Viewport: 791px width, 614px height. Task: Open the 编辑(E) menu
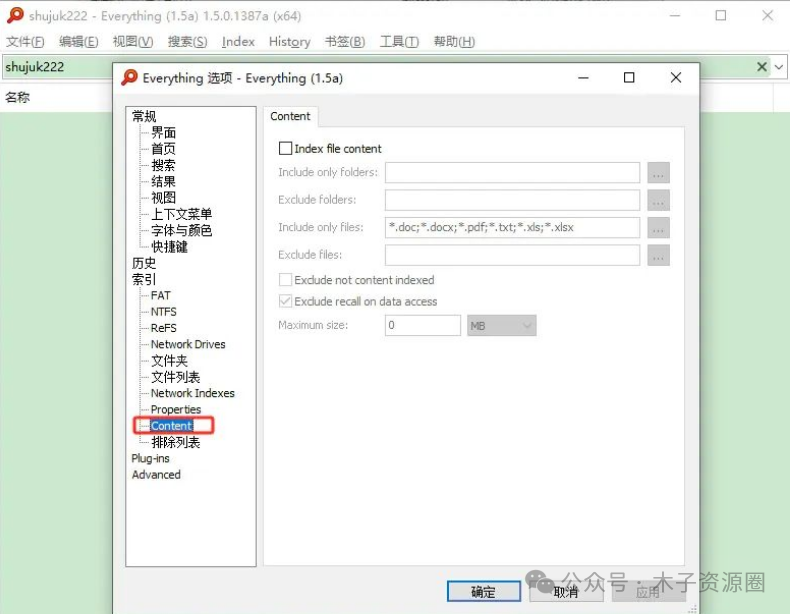click(x=79, y=41)
